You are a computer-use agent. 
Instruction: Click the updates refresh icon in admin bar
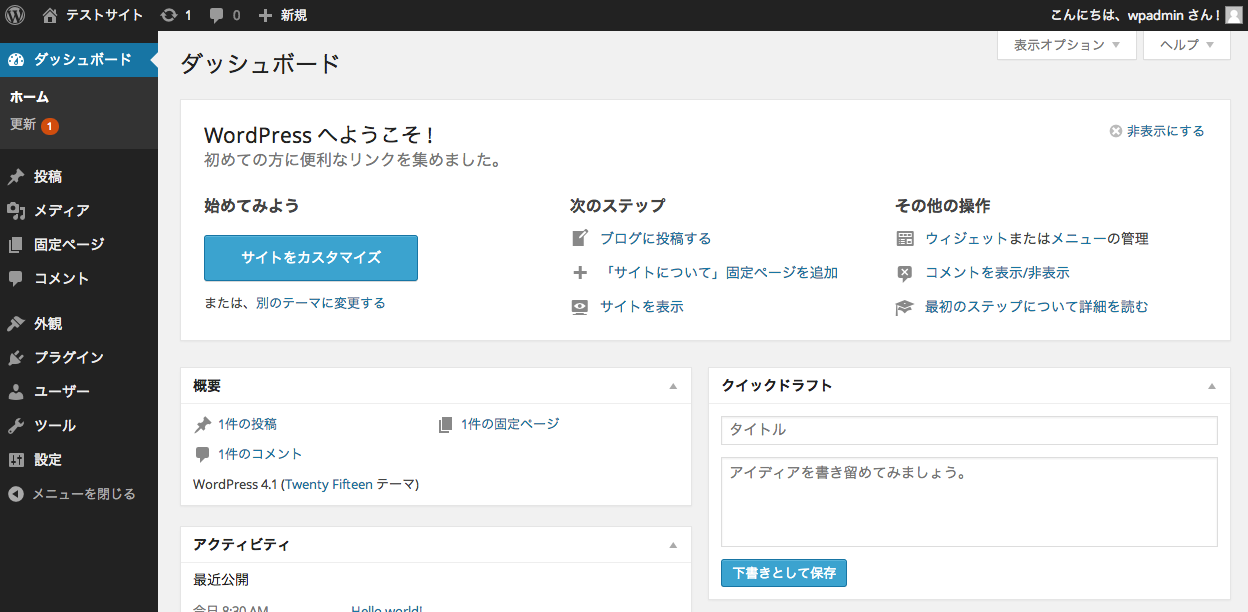coord(169,15)
